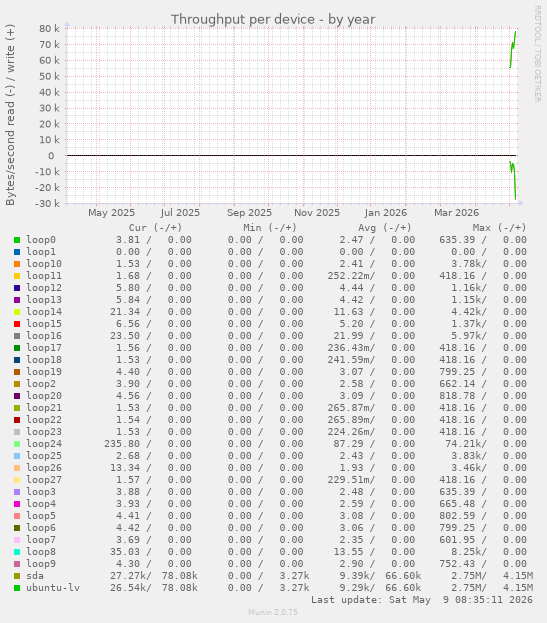Click the green read dip below zero

(513, 180)
